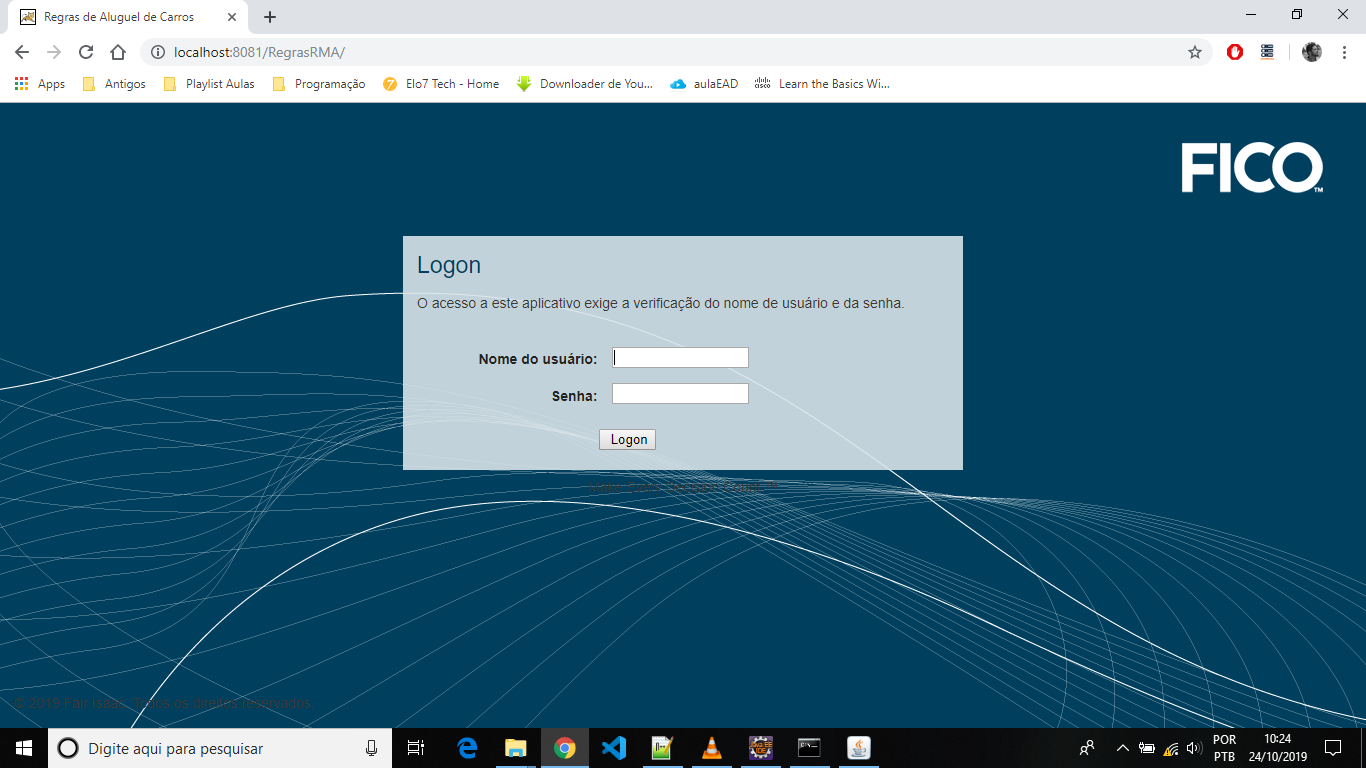This screenshot has width=1366, height=768.
Task: Click the browser reload button
Action: (x=85, y=52)
